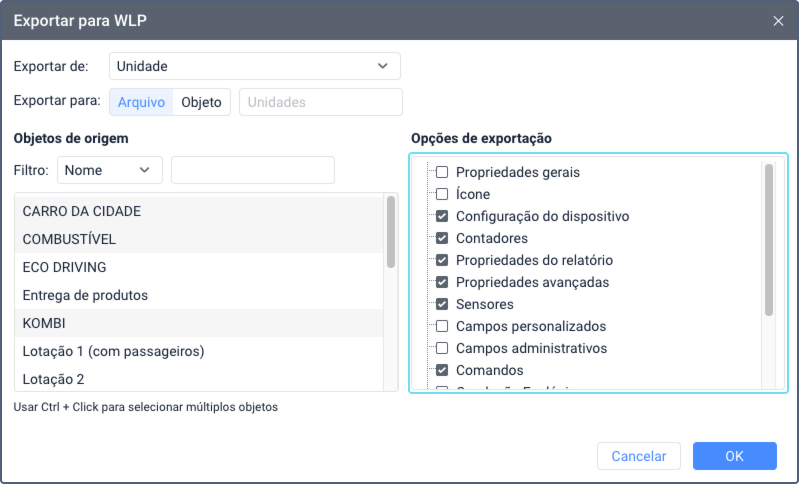Click the Unidades input field
Viewport: 799px width, 484px height.
(x=320, y=102)
